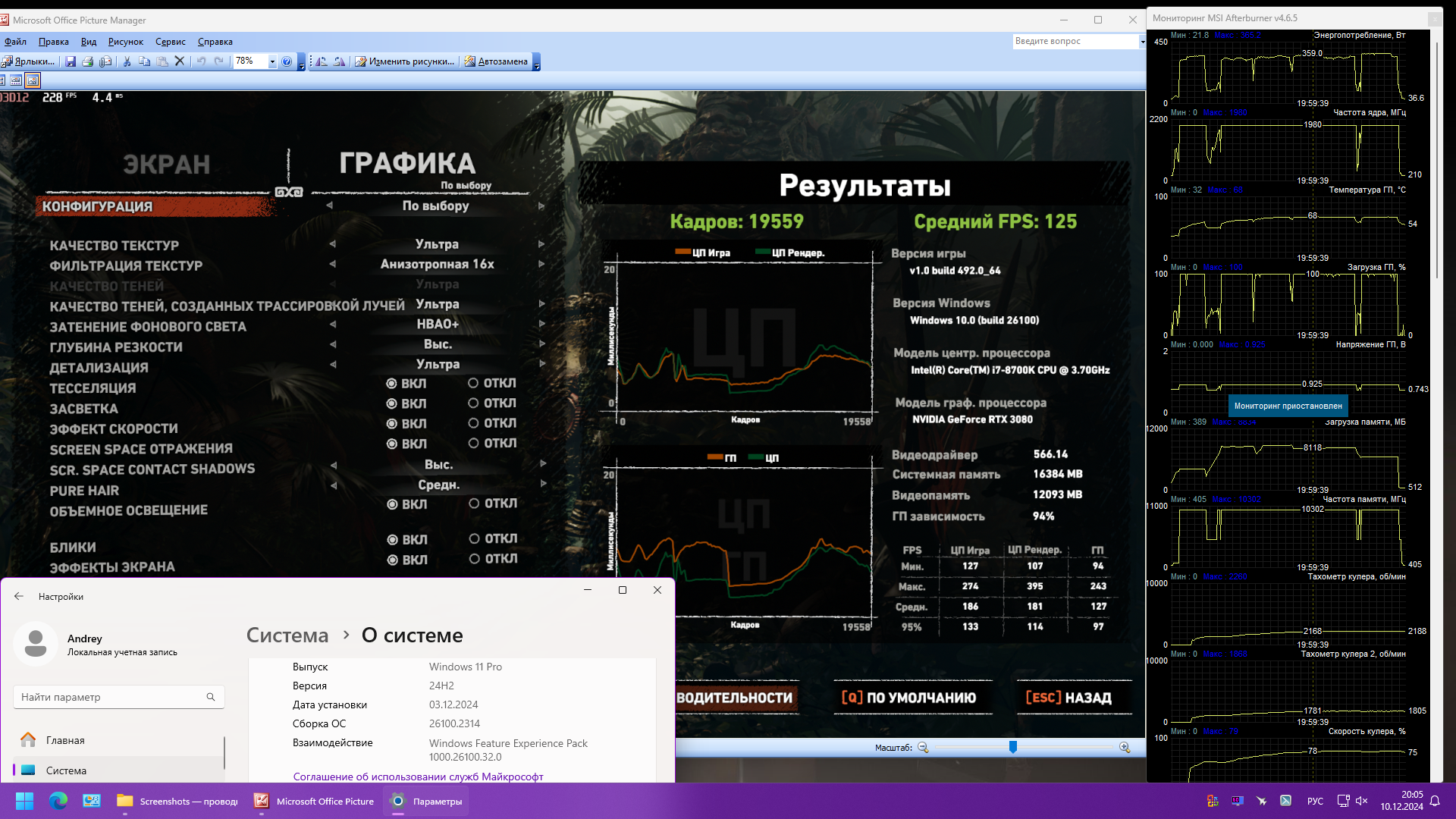Click the Автозамена button
Screen dimensions: 1456x819
[x=496, y=61]
